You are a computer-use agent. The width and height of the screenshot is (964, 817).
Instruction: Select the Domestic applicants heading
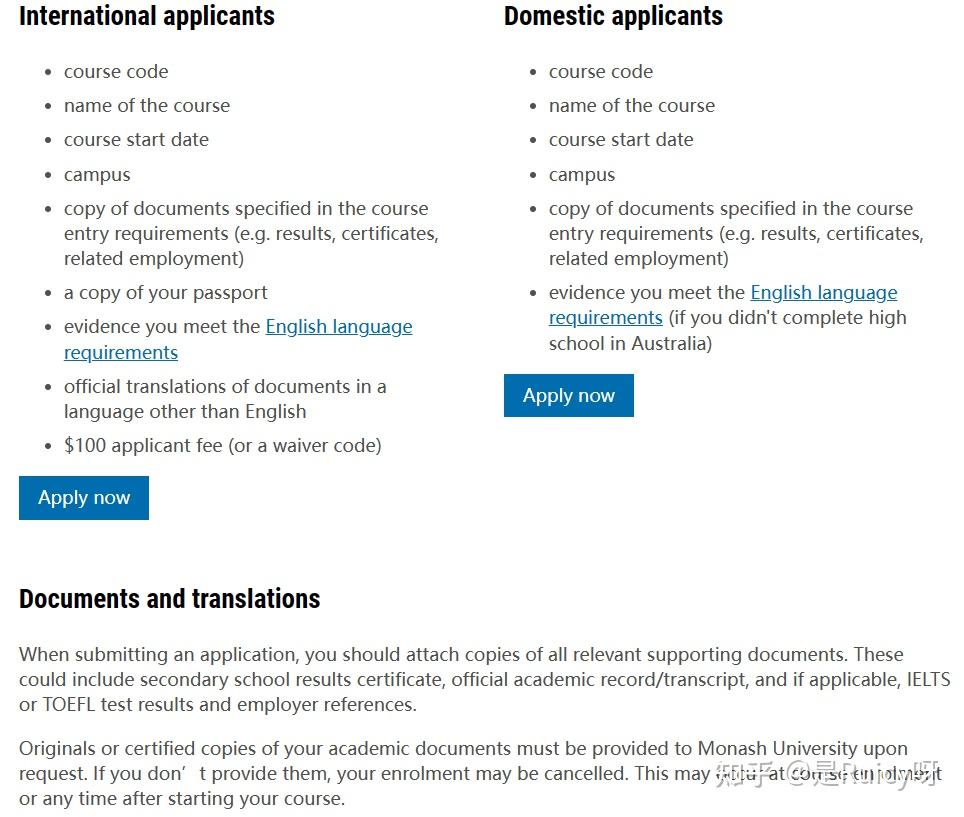point(614,16)
